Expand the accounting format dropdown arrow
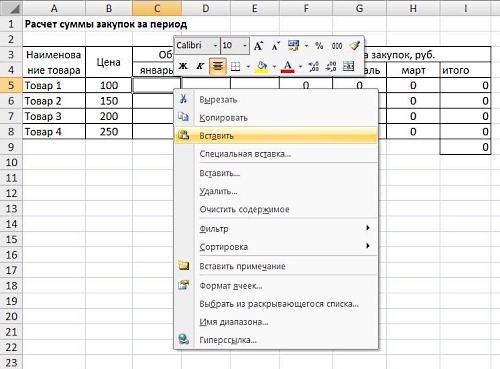 (x=306, y=46)
